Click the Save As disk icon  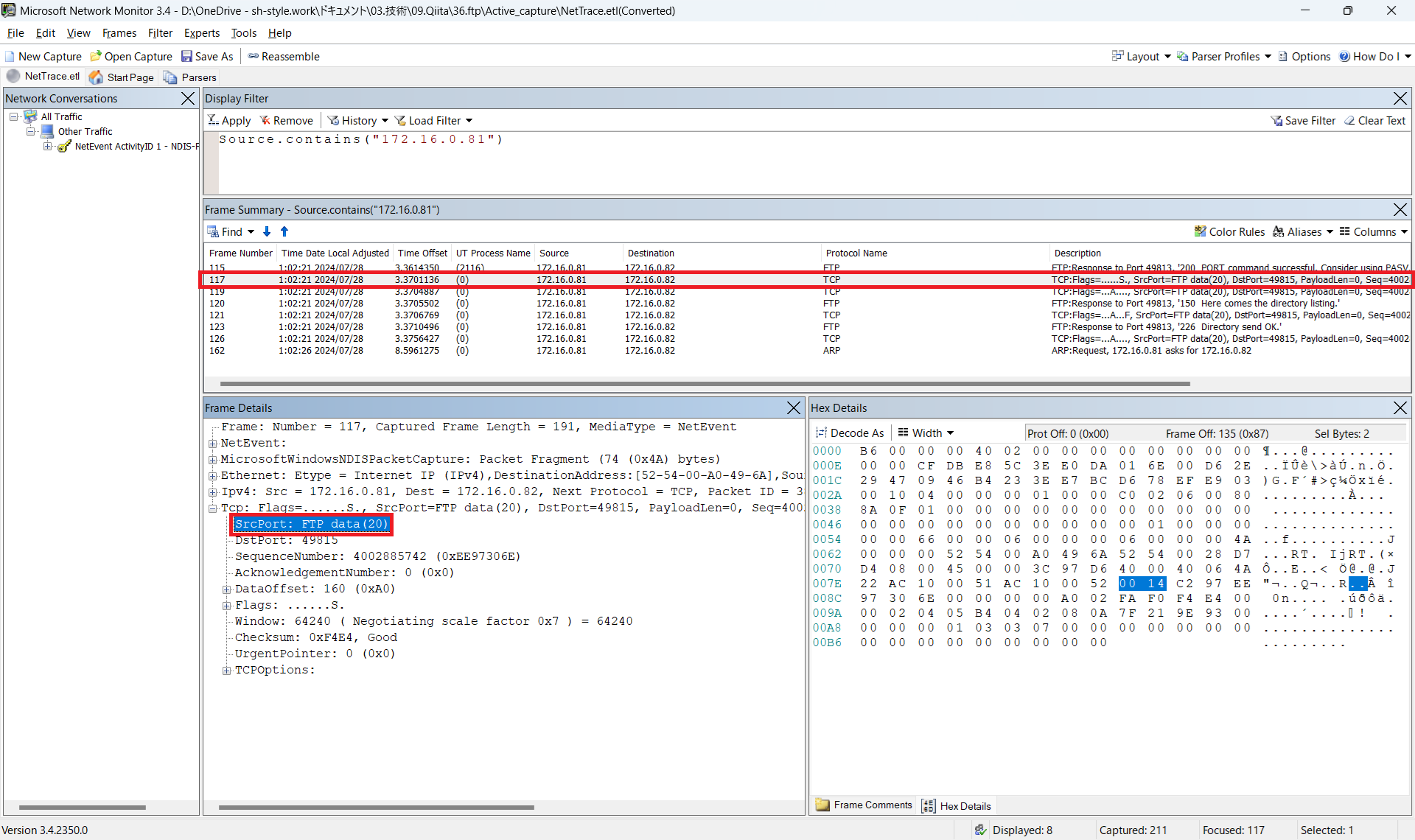(x=187, y=57)
